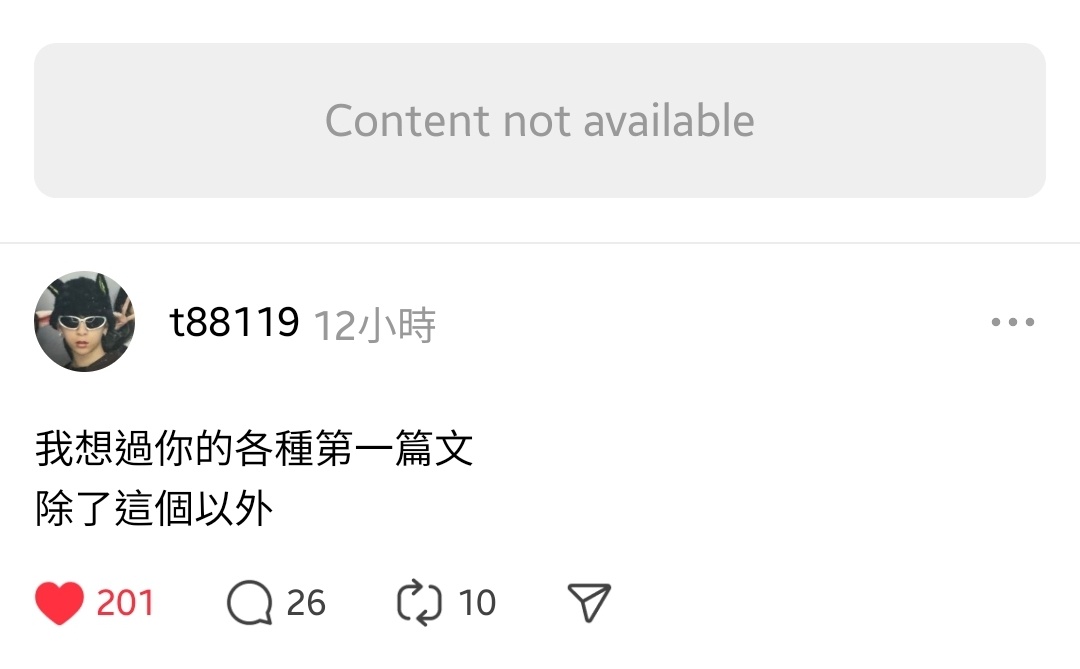Open the three-dot more options menu
1080x669 pixels.
tap(1012, 322)
